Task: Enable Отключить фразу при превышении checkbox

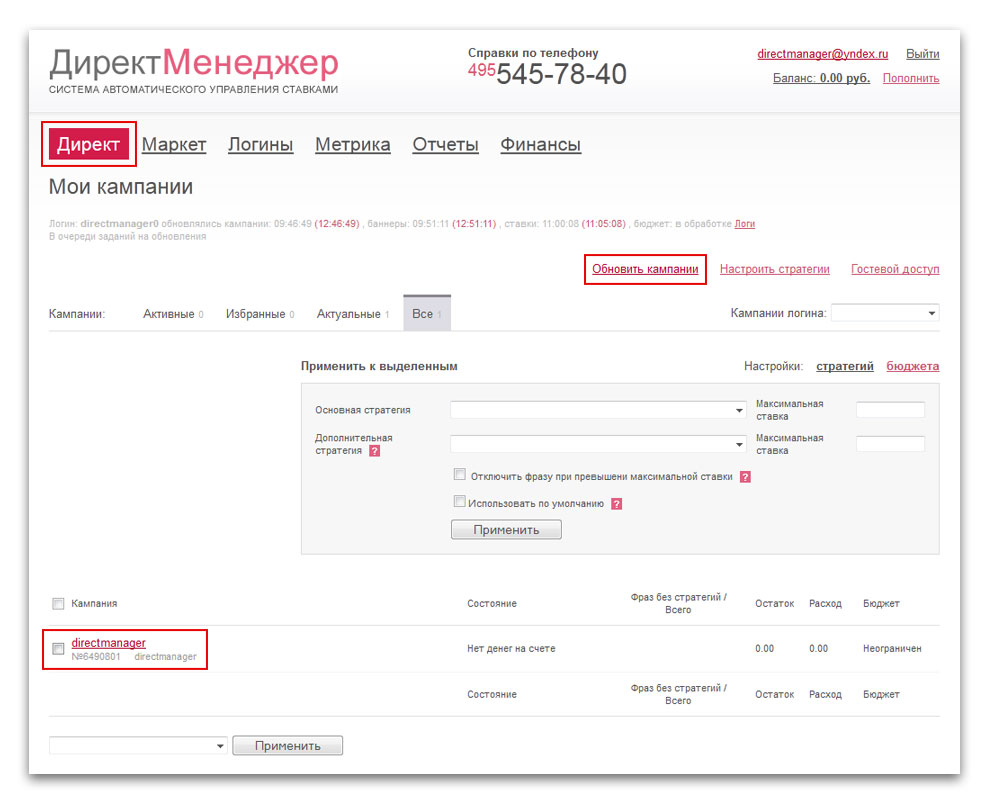Action: 460,476
